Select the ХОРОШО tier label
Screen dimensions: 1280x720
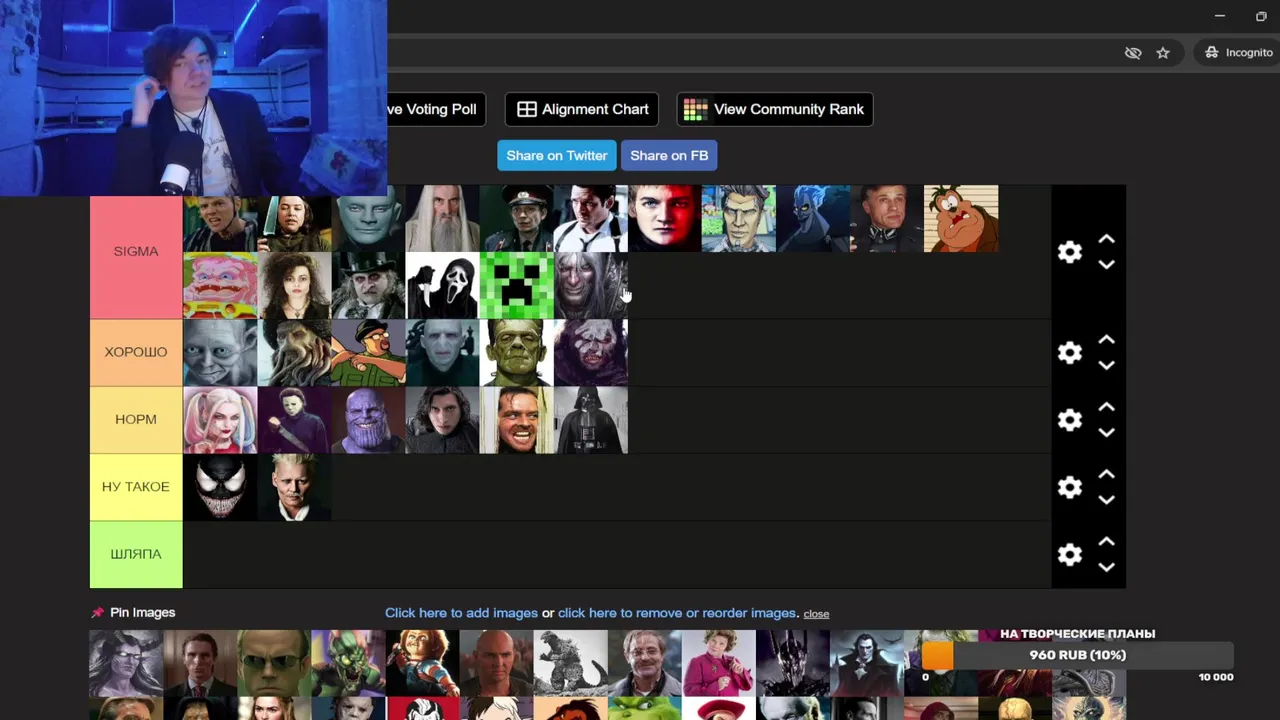(136, 352)
